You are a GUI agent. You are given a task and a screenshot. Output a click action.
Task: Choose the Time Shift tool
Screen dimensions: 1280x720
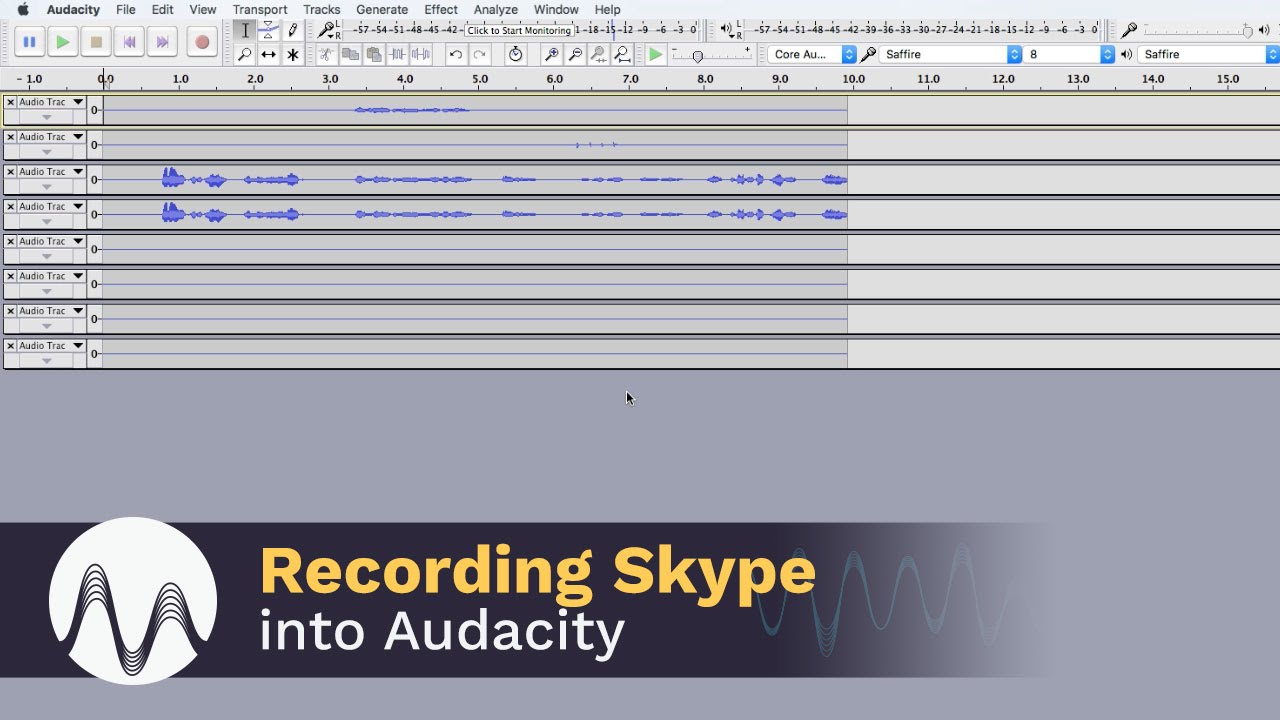pyautogui.click(x=267, y=53)
